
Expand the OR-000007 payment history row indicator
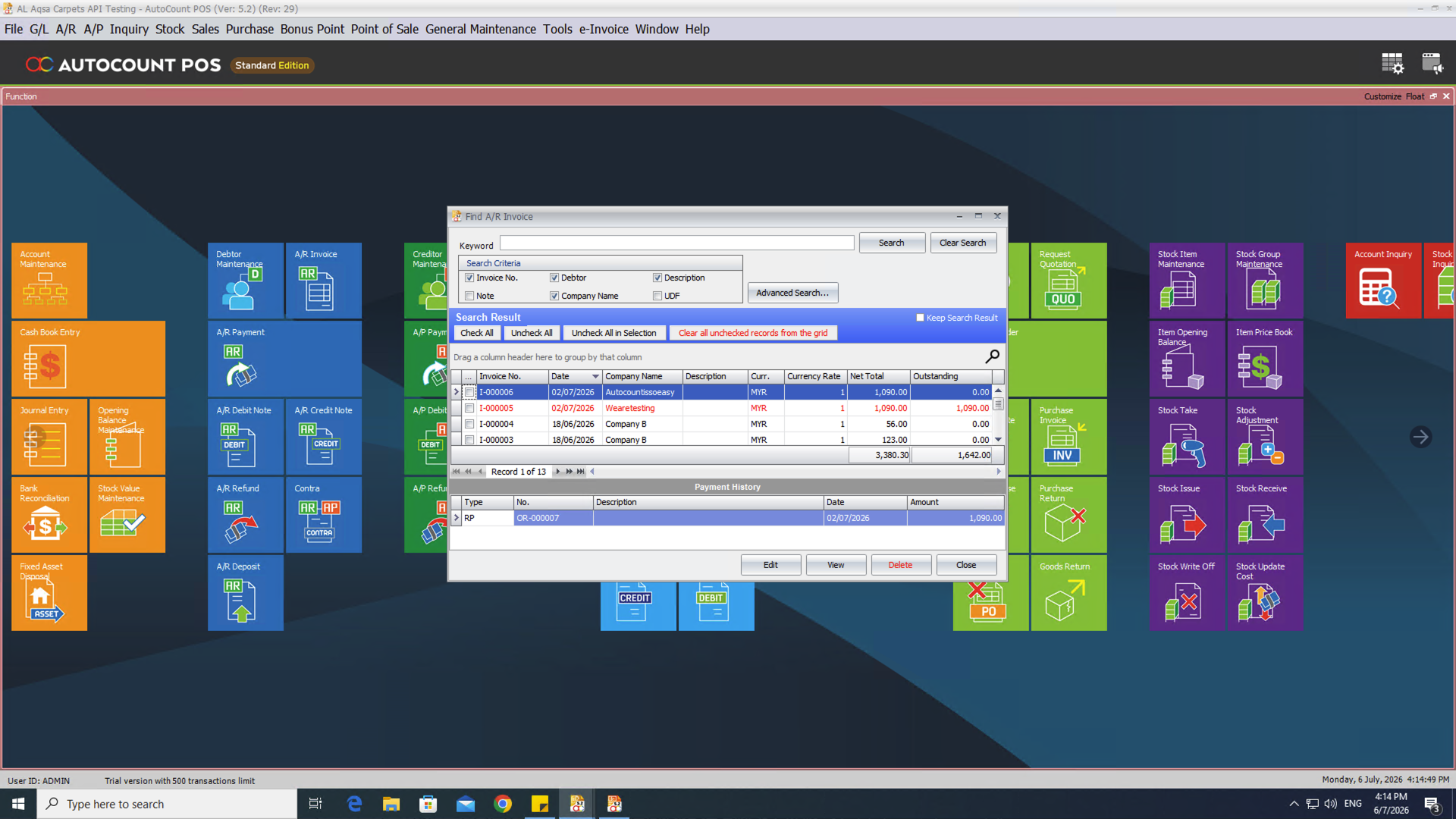point(457,518)
